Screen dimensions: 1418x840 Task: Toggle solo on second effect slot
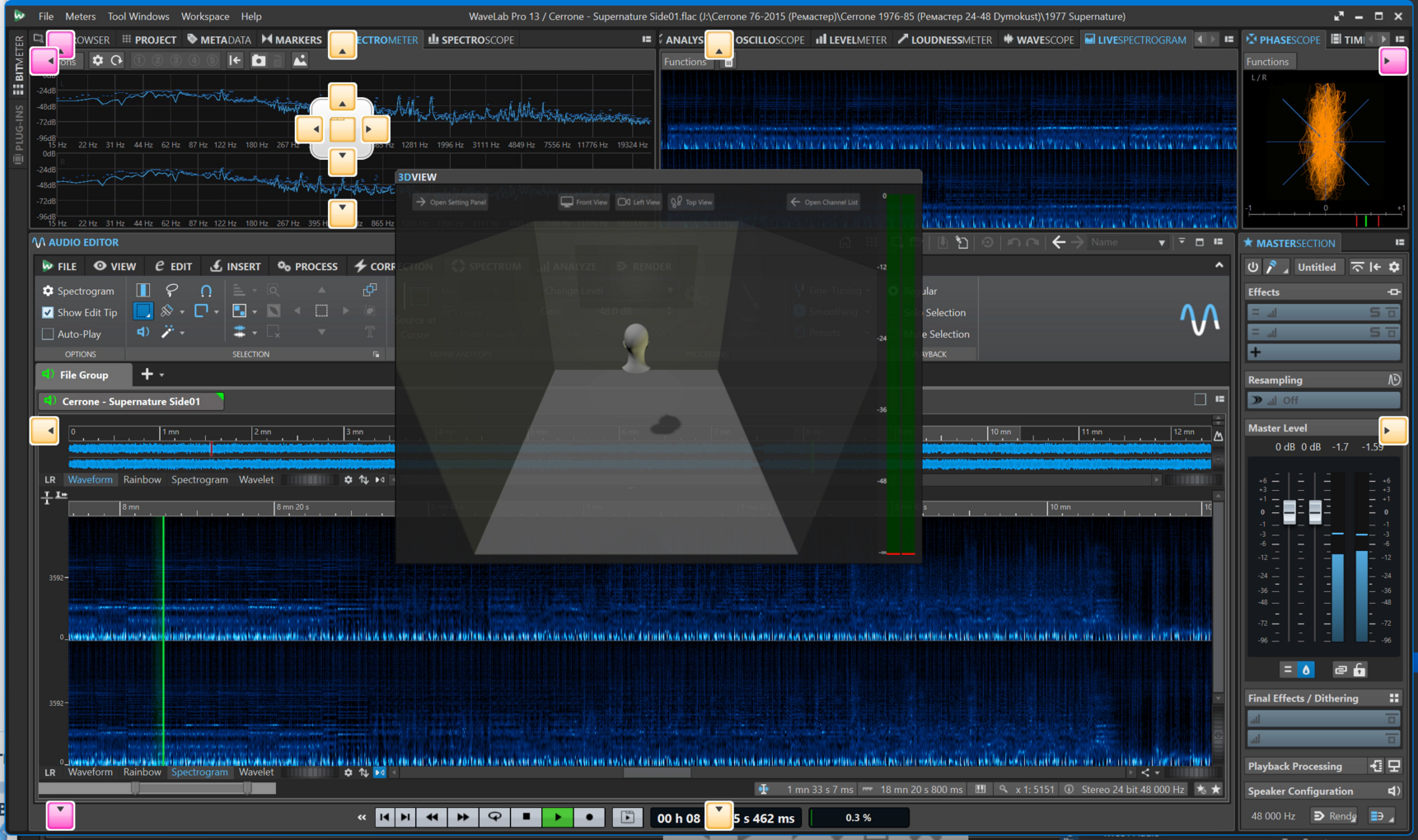pyautogui.click(x=1374, y=332)
